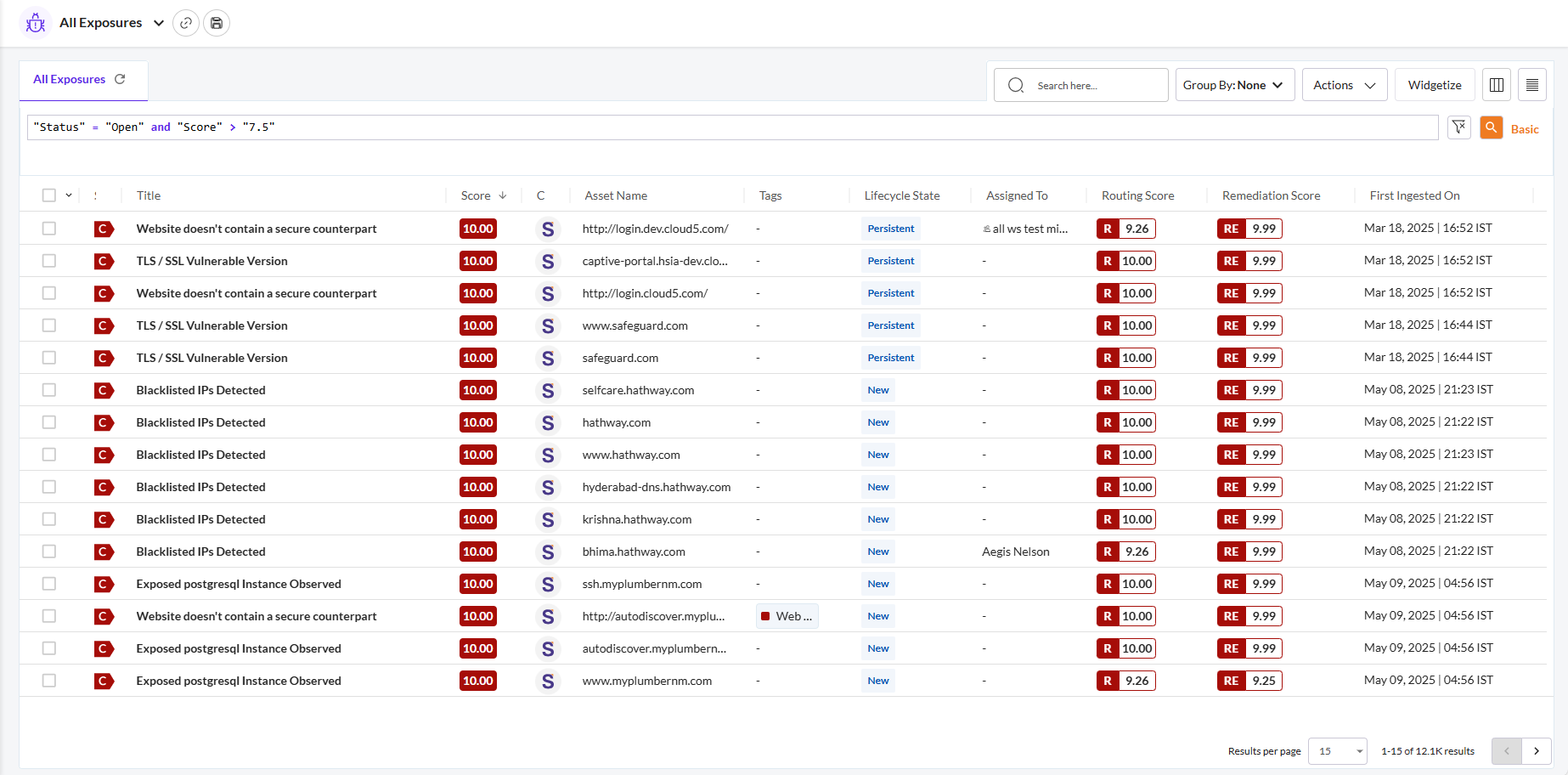The image size is (1568, 775).
Task: Click the Widgetize button
Action: [x=1435, y=85]
